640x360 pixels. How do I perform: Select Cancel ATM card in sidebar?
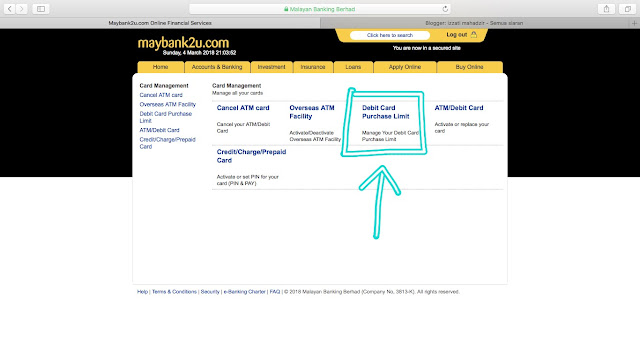point(161,95)
